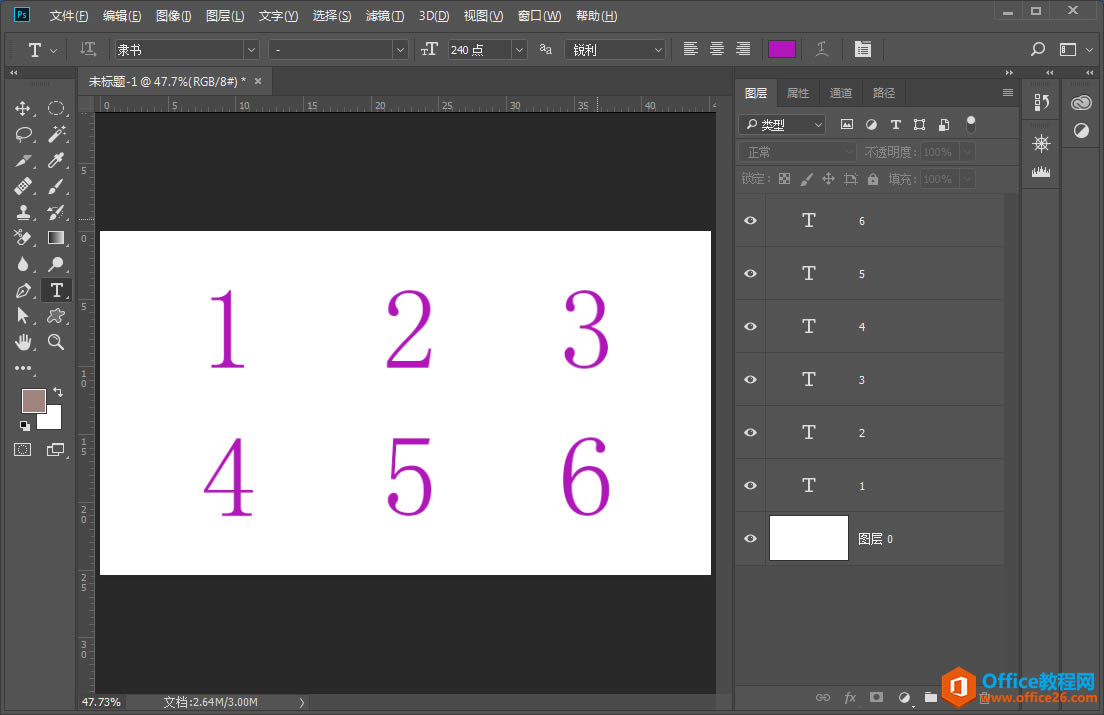This screenshot has height=715, width=1104.
Task: Select the Gradient tool
Action: click(x=56, y=238)
